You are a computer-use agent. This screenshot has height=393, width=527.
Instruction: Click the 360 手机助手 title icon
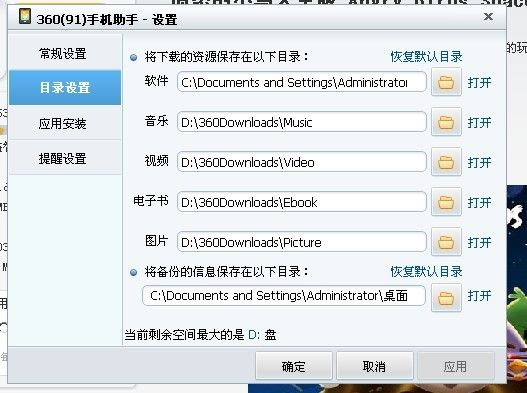click(x=25, y=16)
